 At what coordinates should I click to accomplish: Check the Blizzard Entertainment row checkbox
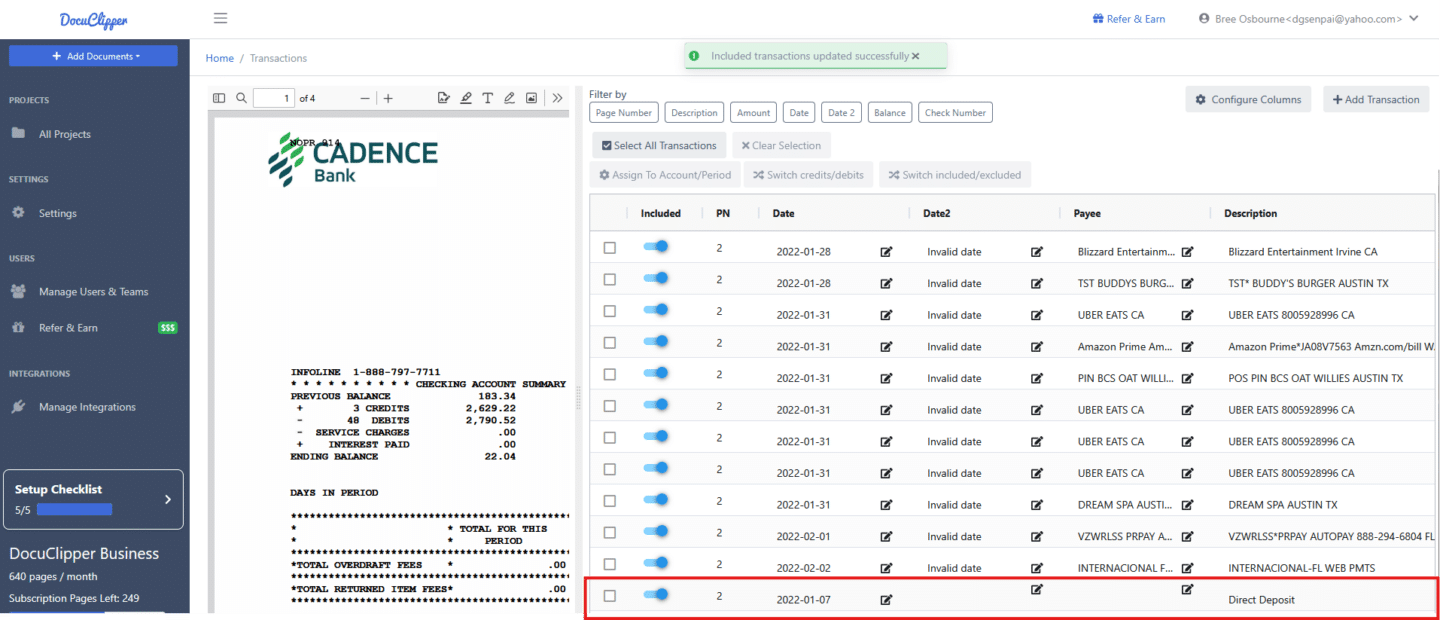coord(610,248)
